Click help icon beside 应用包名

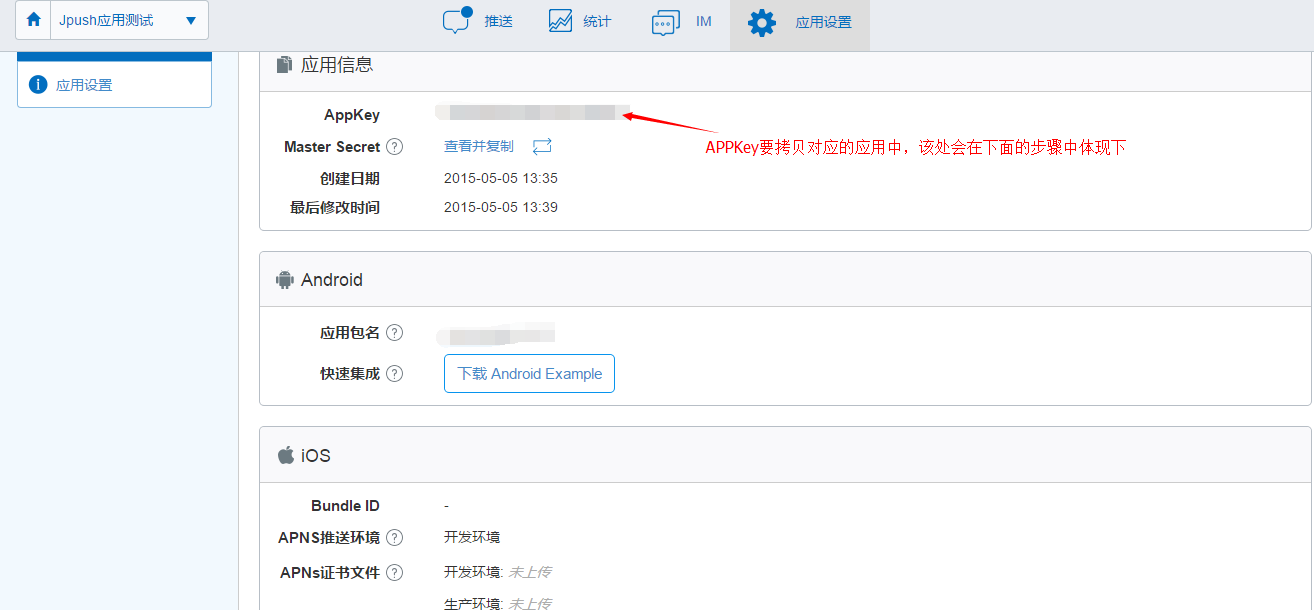[395, 333]
